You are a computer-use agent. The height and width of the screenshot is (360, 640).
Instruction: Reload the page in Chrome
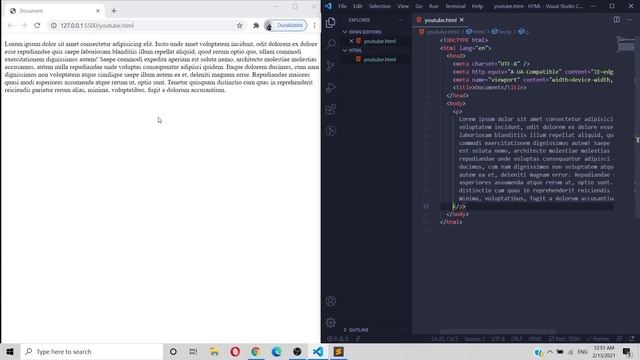pyautogui.click(x=37, y=25)
